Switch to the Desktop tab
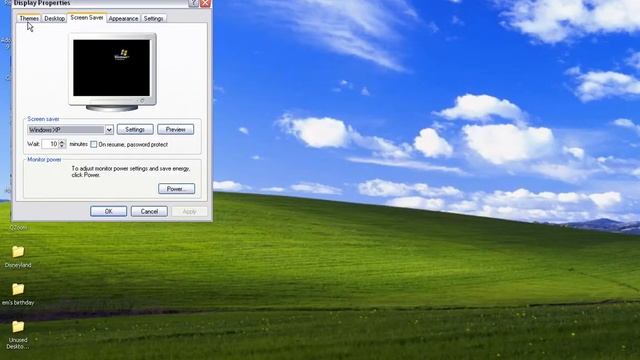Screen dimensions: 640x360 pyautogui.click(x=54, y=18)
